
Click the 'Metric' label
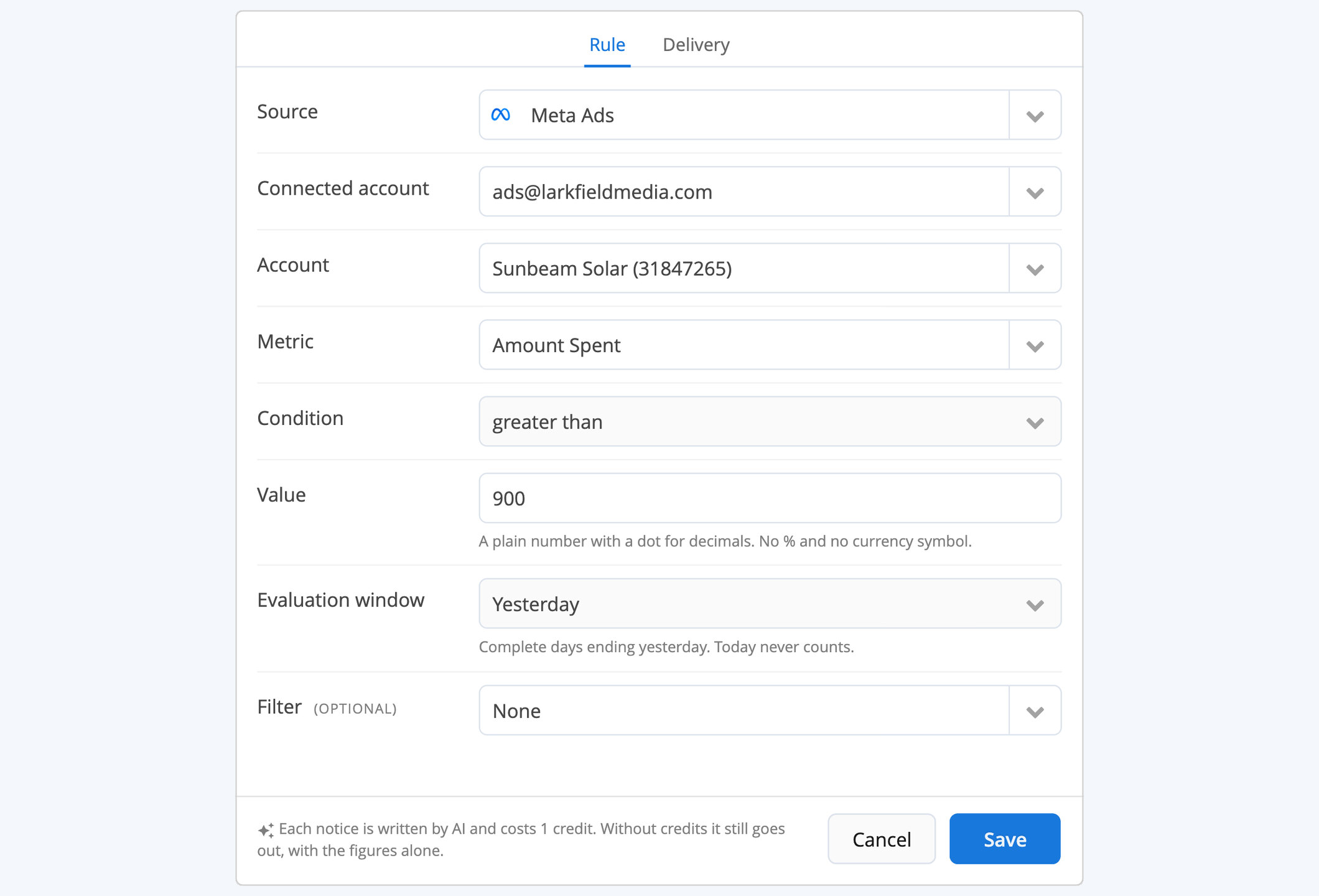[285, 341]
